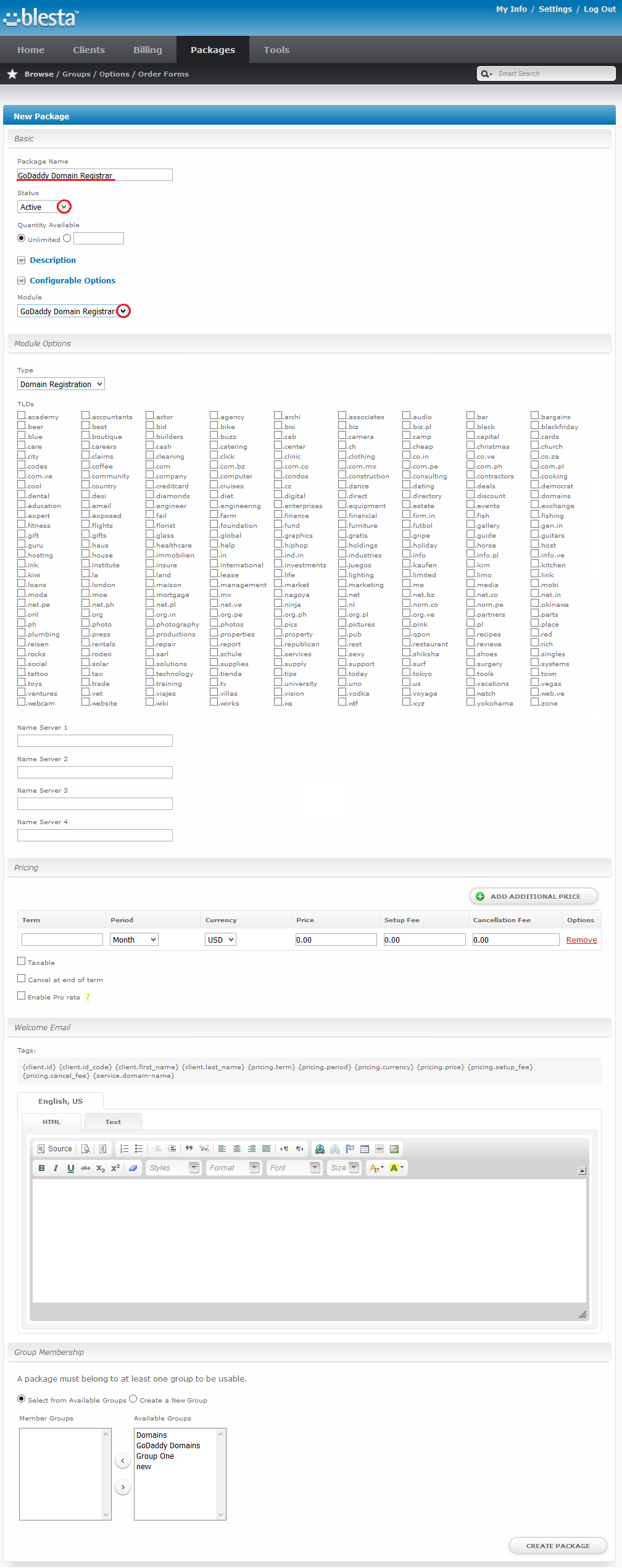Open the Type dropdown for Domain Registration
This screenshot has width=622, height=1568.
pyautogui.click(x=61, y=384)
